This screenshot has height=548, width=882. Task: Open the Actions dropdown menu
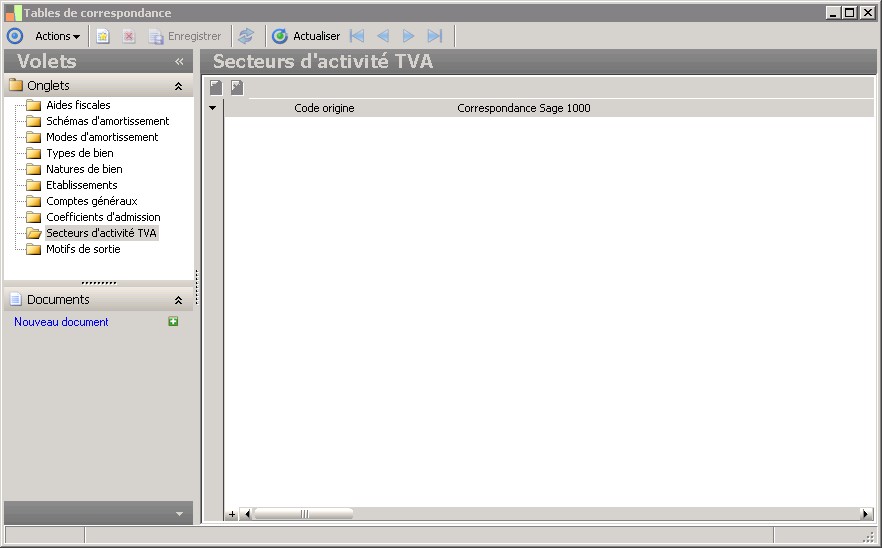57,36
